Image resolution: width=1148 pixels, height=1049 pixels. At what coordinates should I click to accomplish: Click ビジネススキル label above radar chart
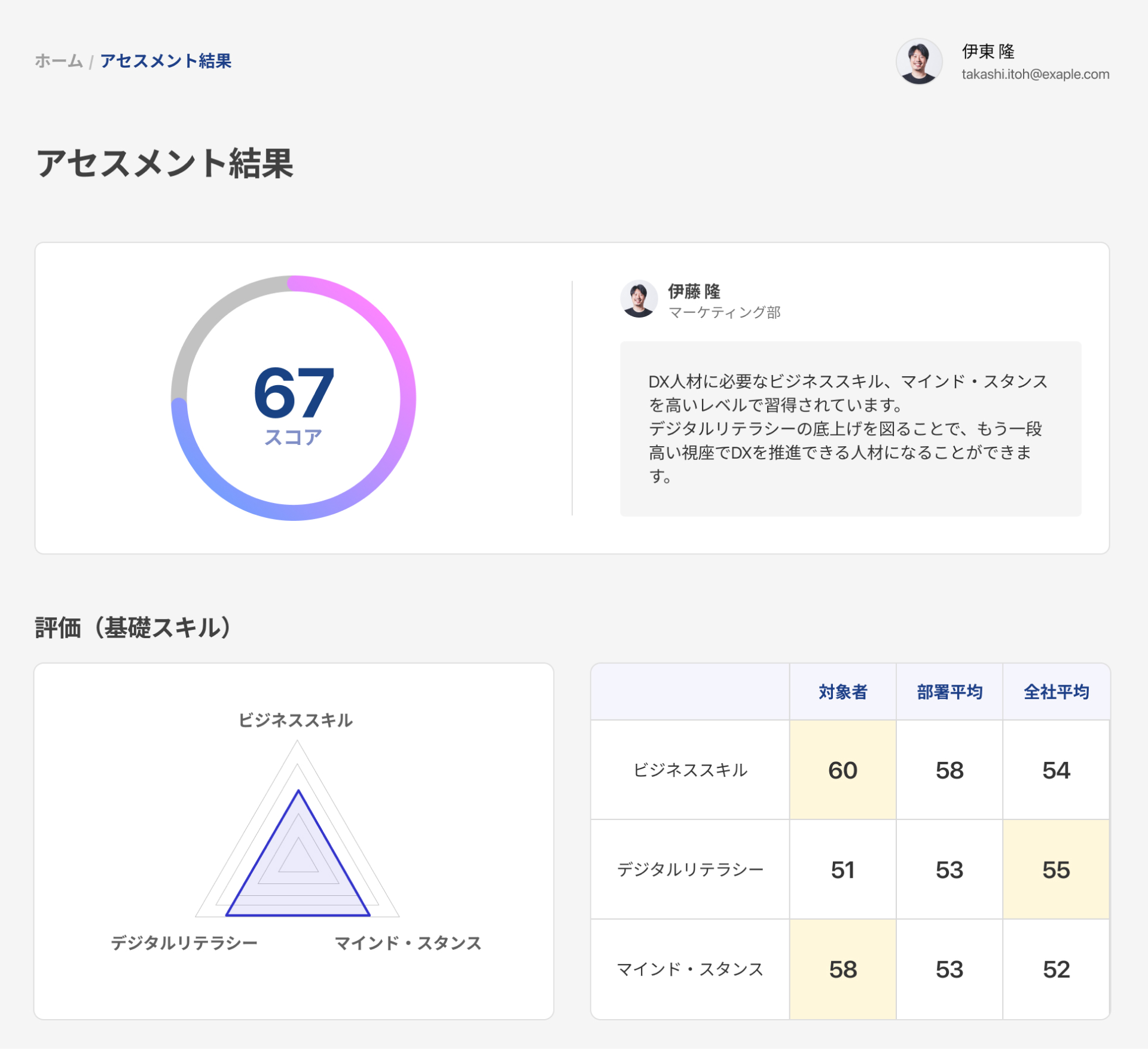295,720
